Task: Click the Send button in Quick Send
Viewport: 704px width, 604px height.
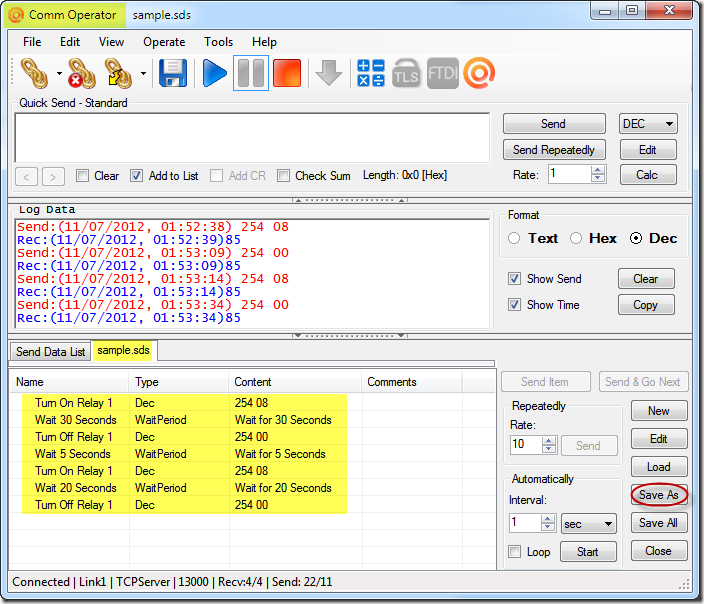Action: [554, 123]
